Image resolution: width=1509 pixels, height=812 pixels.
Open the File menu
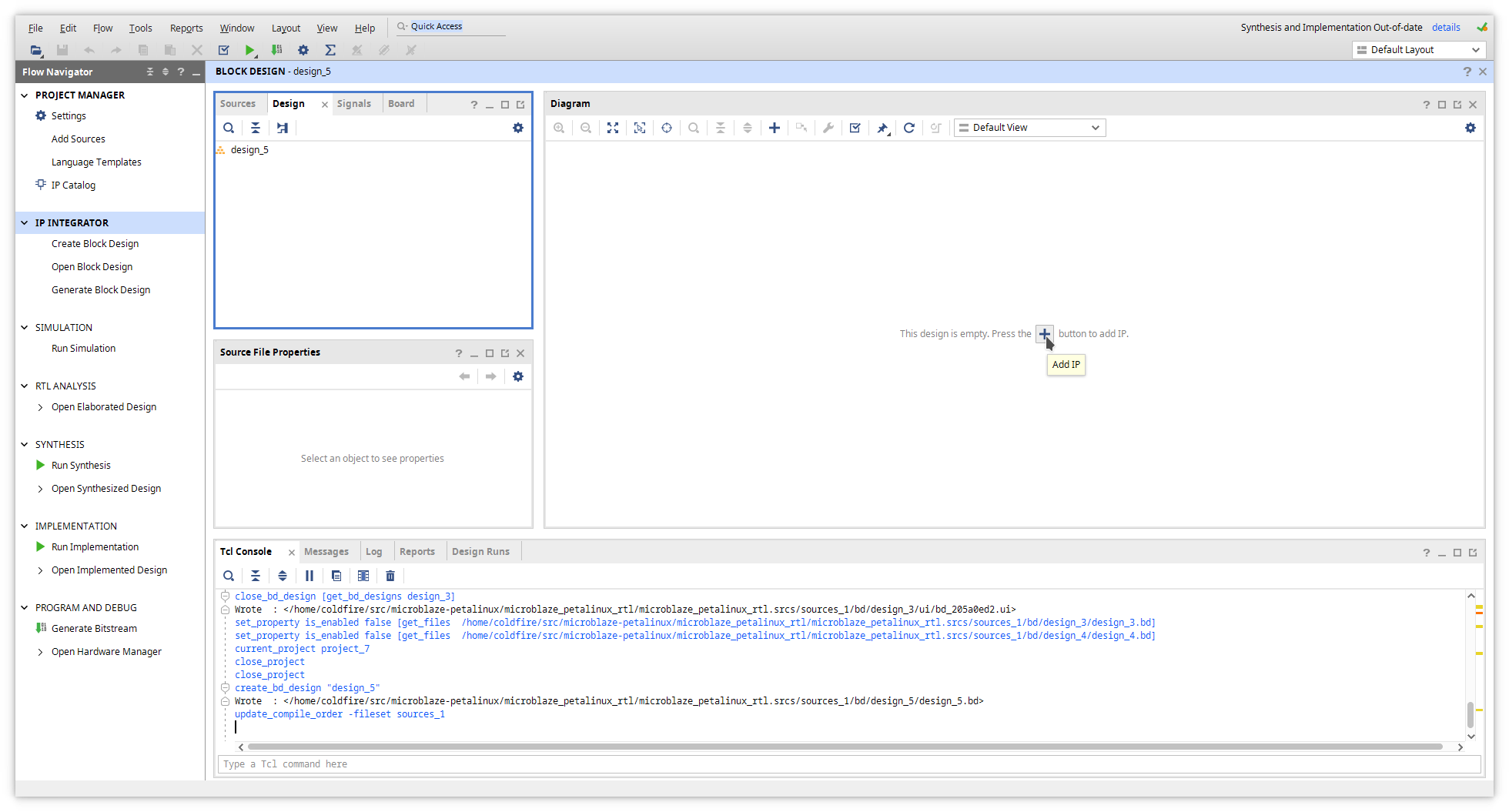point(35,28)
